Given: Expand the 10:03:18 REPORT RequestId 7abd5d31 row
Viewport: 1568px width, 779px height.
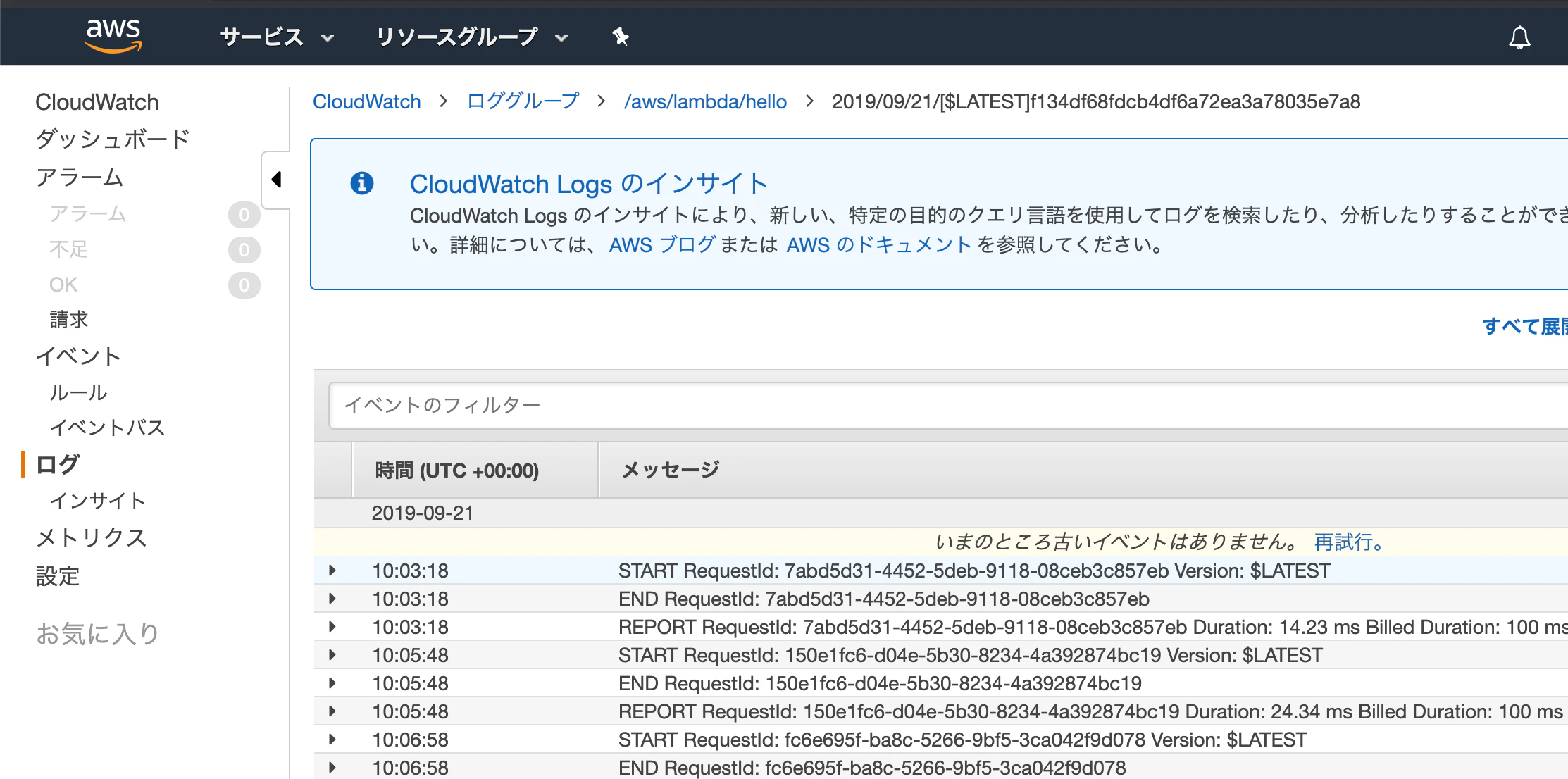Looking at the screenshot, I should pyautogui.click(x=332, y=627).
